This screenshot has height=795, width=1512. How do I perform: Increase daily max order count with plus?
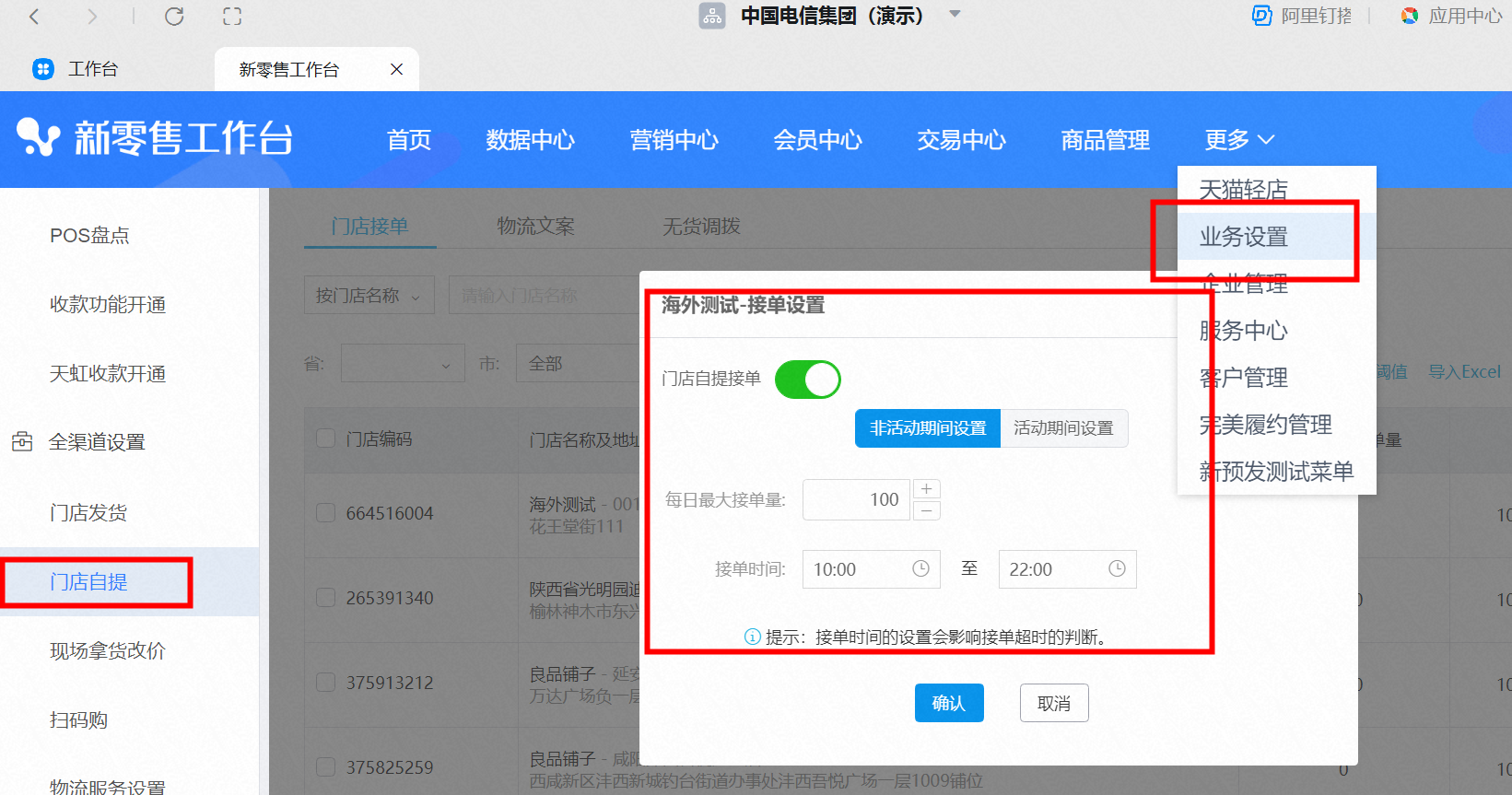click(927, 489)
